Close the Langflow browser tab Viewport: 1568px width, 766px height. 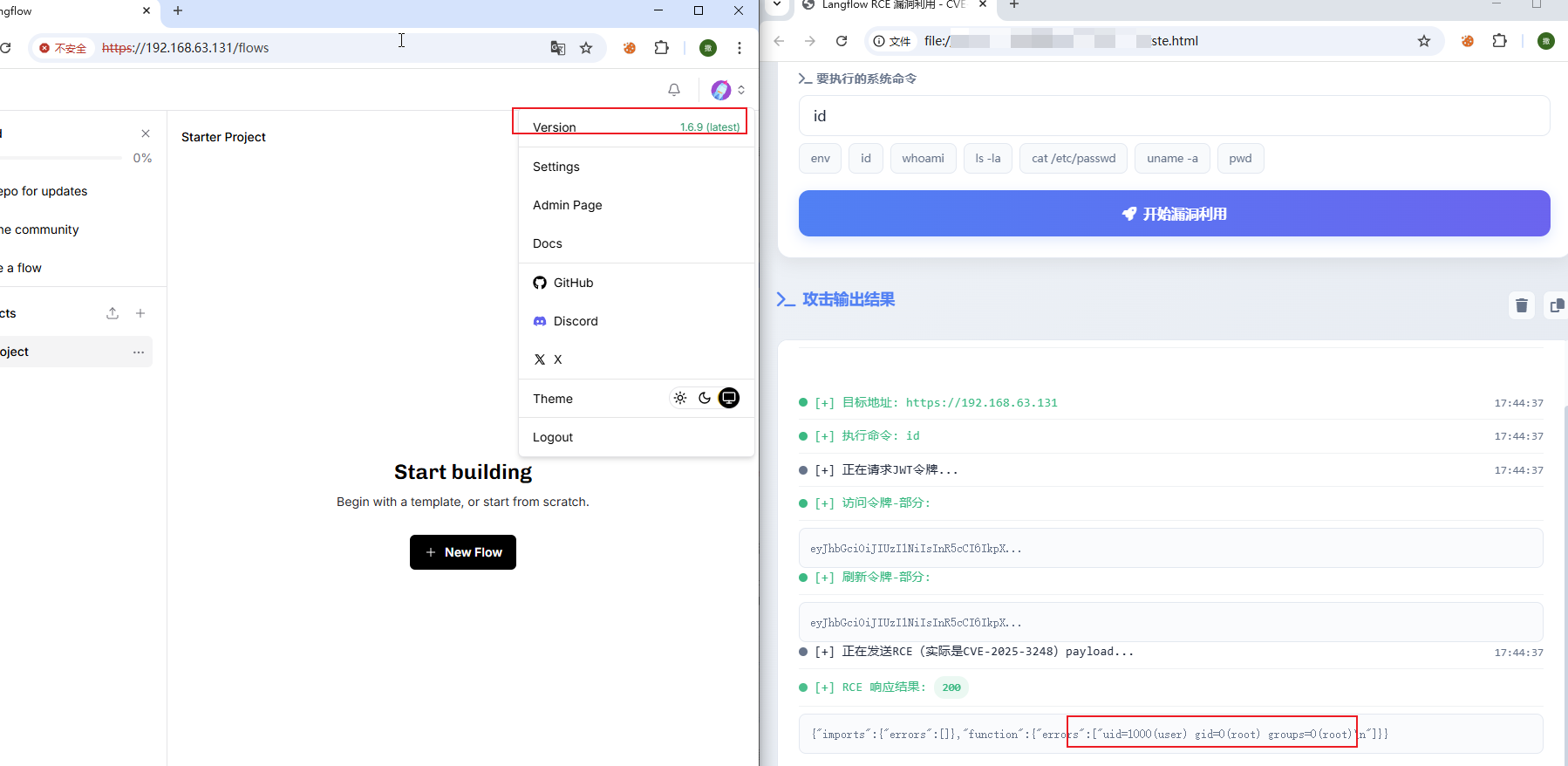[x=146, y=10]
